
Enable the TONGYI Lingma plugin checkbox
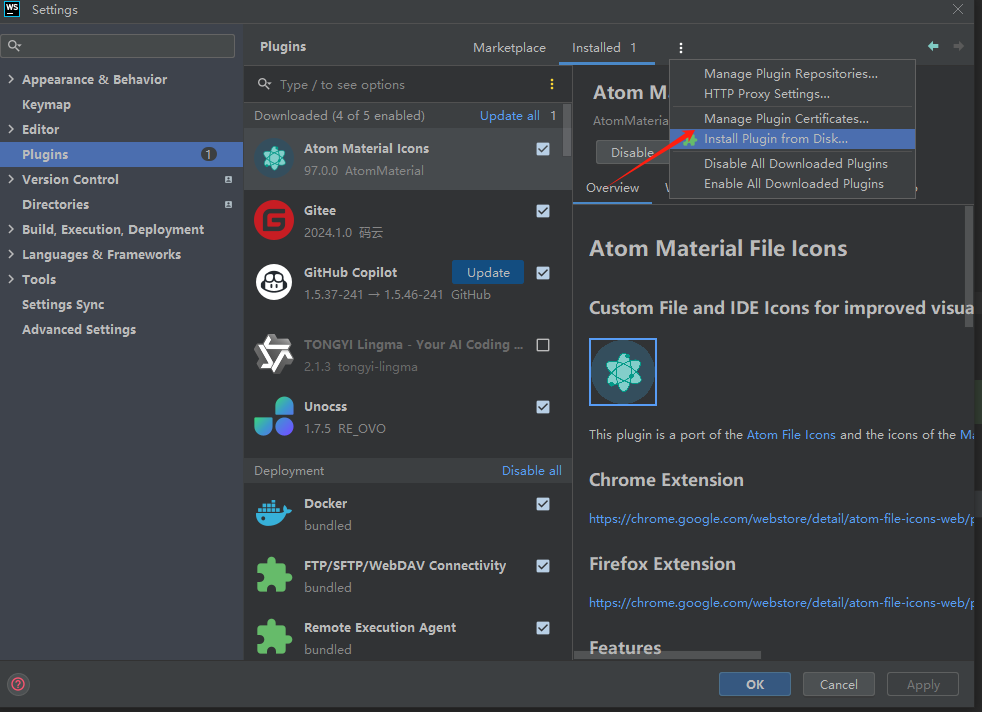(543, 345)
